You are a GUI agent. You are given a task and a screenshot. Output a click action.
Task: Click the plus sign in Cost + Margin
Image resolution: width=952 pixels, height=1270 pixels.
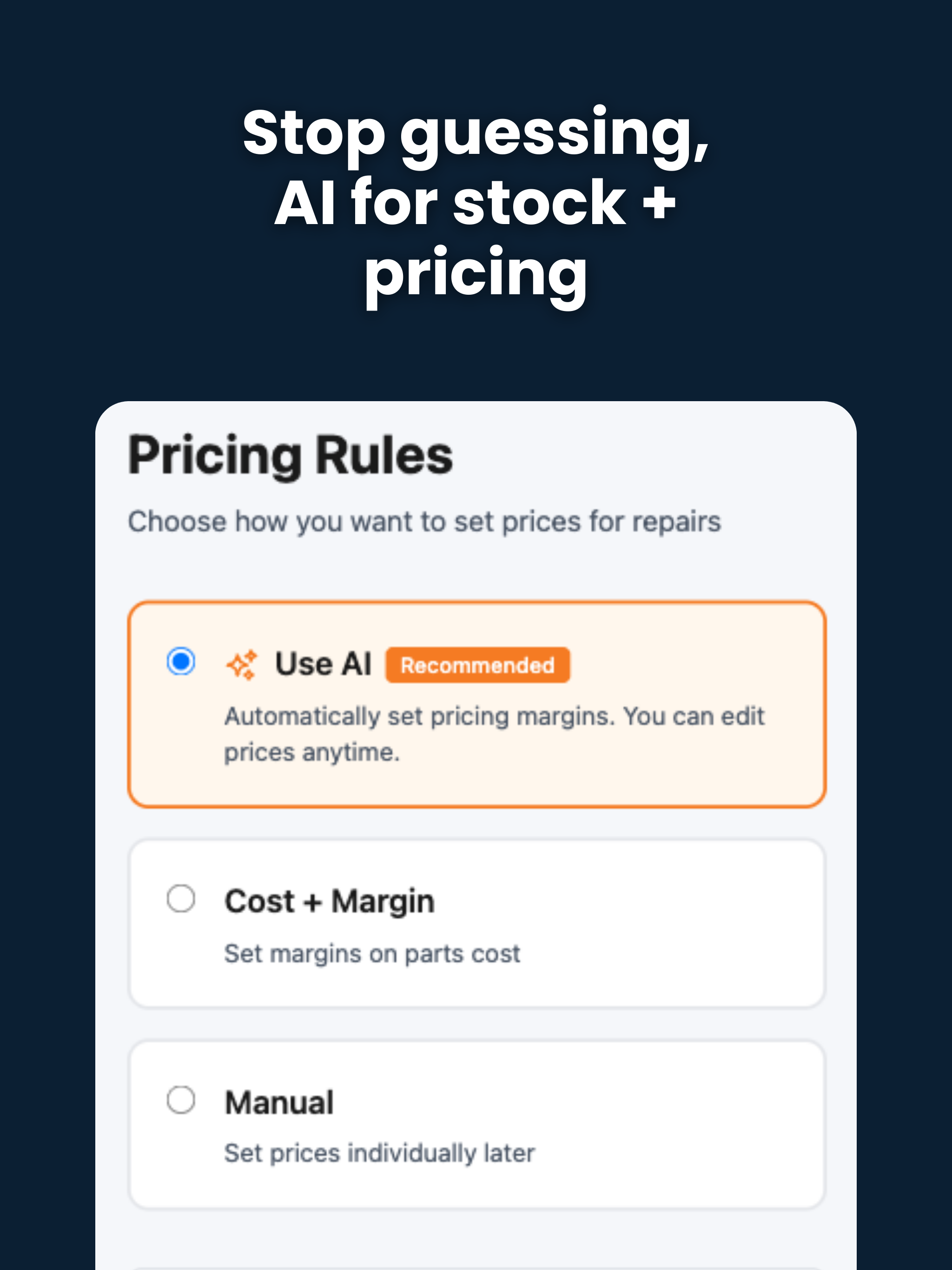click(x=313, y=903)
